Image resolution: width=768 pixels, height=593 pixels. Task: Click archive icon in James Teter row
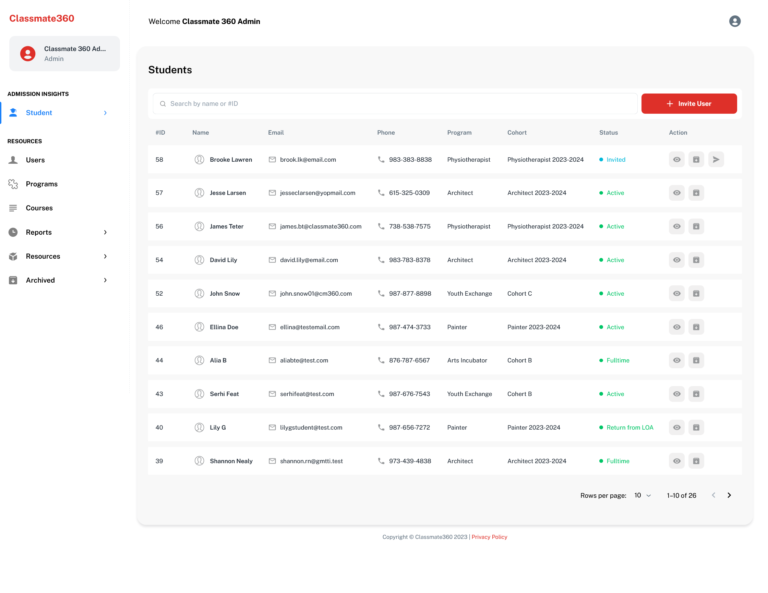[696, 226]
